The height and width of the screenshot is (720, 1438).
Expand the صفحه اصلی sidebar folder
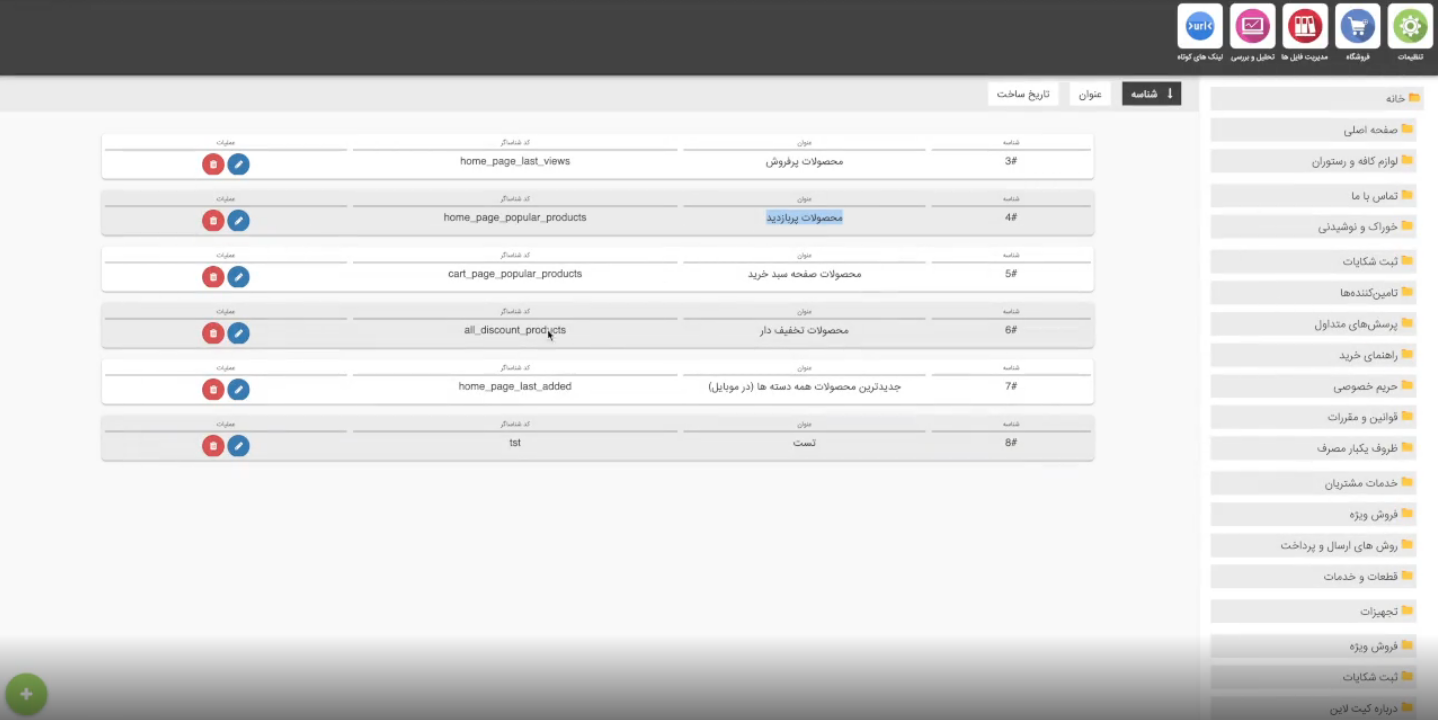(x=1312, y=130)
